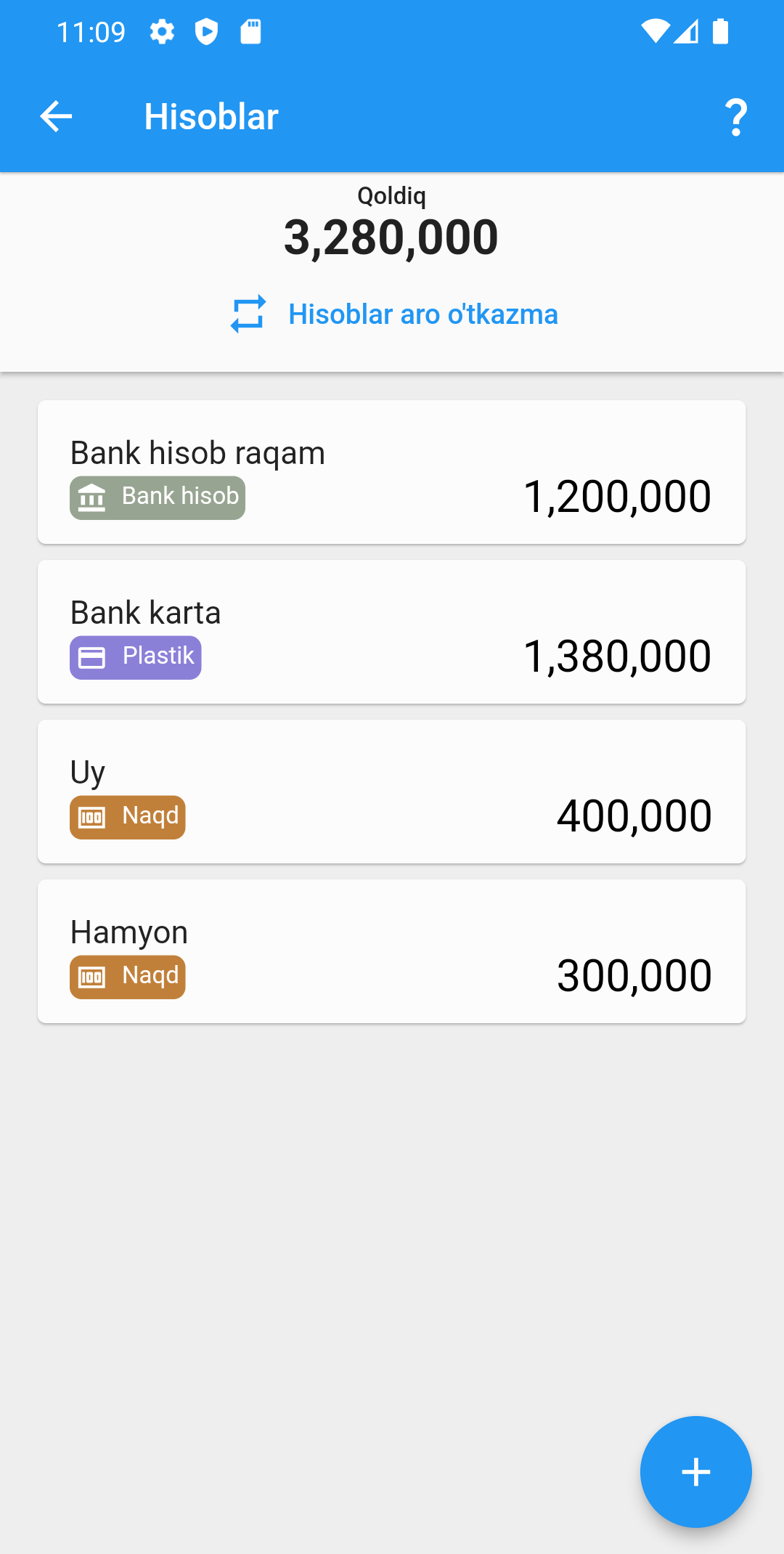Open settings gear in status bar
The height and width of the screenshot is (1554, 784).
tap(162, 32)
